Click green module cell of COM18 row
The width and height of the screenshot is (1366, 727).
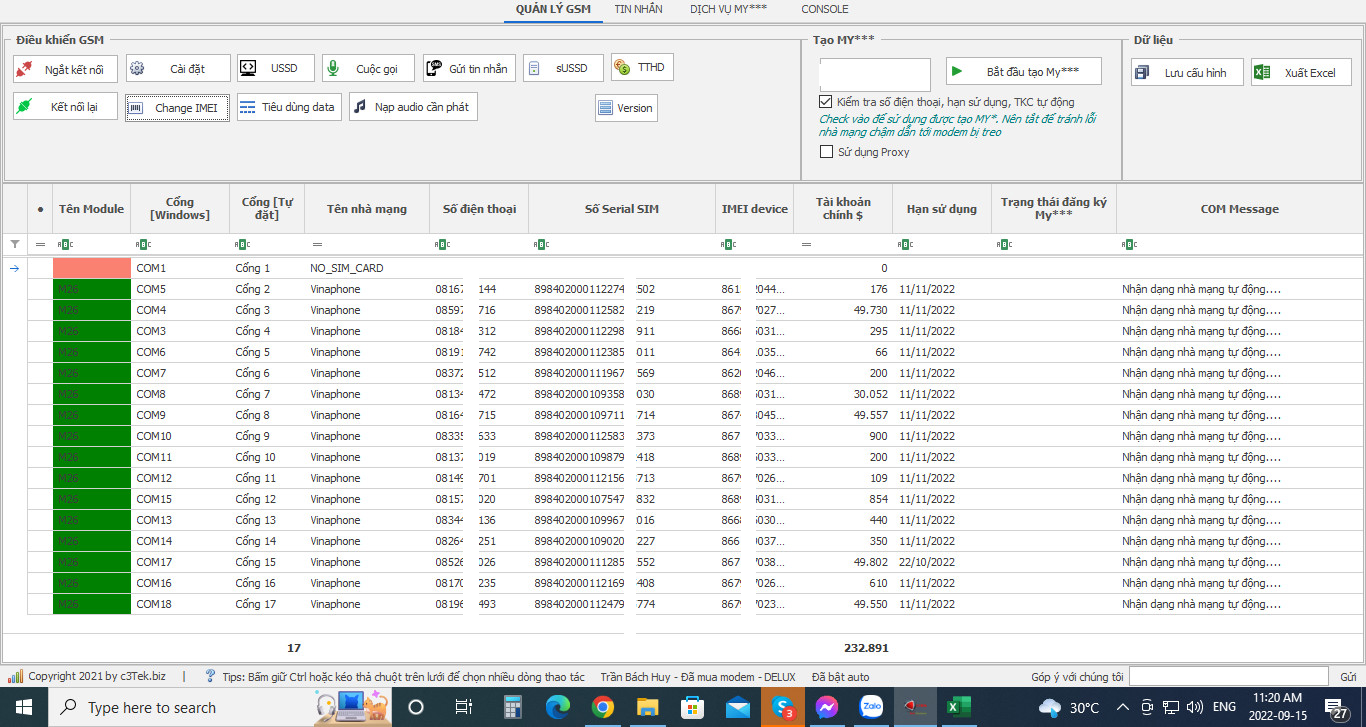click(92, 604)
